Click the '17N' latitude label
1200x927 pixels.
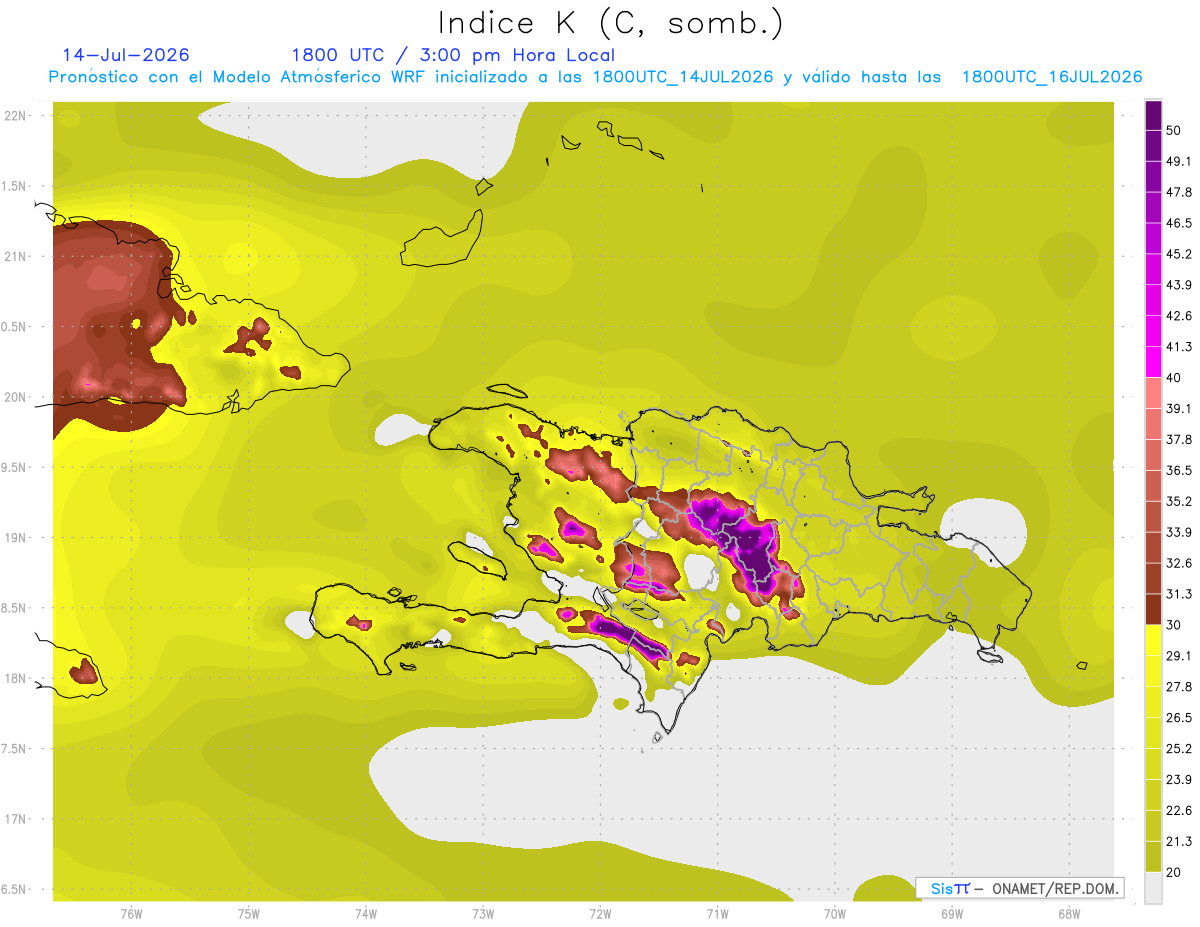point(16,819)
